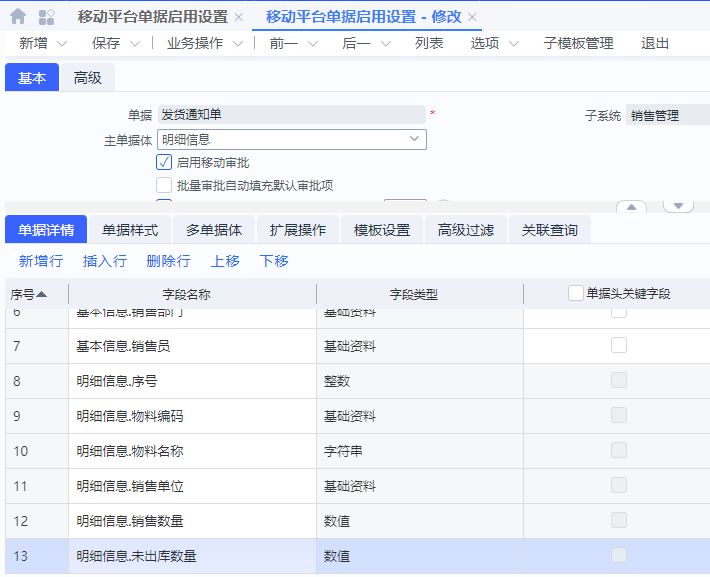Close the 移动平台单据启用设置 - 修改 tab
Image resolution: width=710 pixels, height=577 pixels.
point(473,17)
